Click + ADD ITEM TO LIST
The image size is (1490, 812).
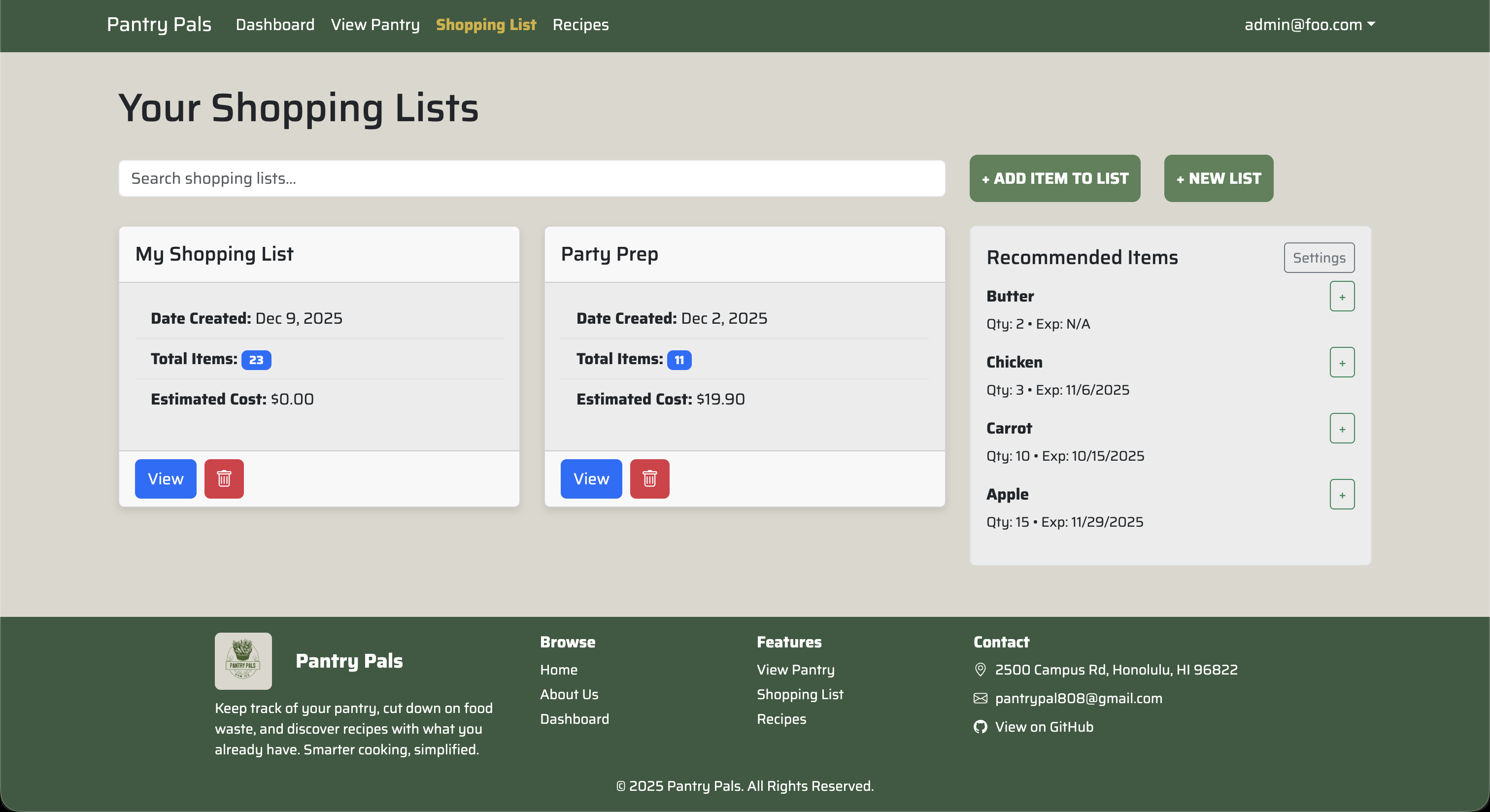(1054, 178)
